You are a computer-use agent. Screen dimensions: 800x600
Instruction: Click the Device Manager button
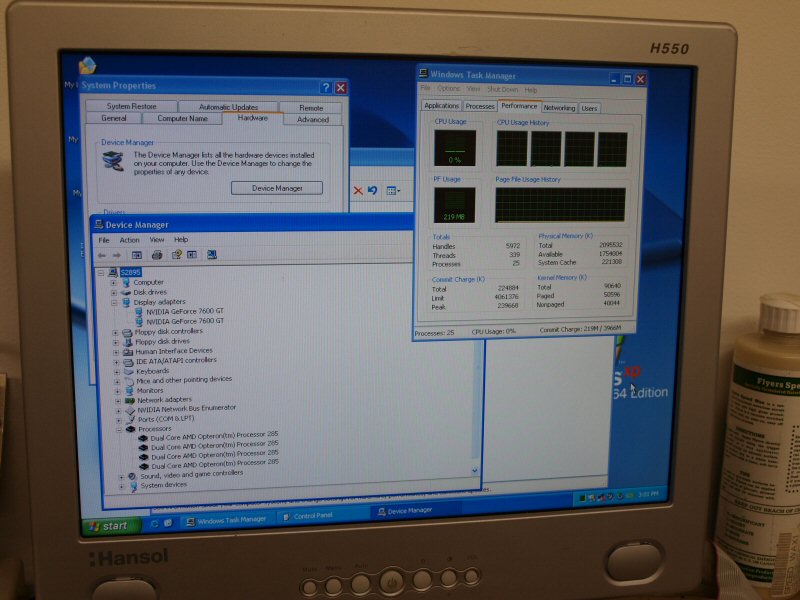[277, 188]
